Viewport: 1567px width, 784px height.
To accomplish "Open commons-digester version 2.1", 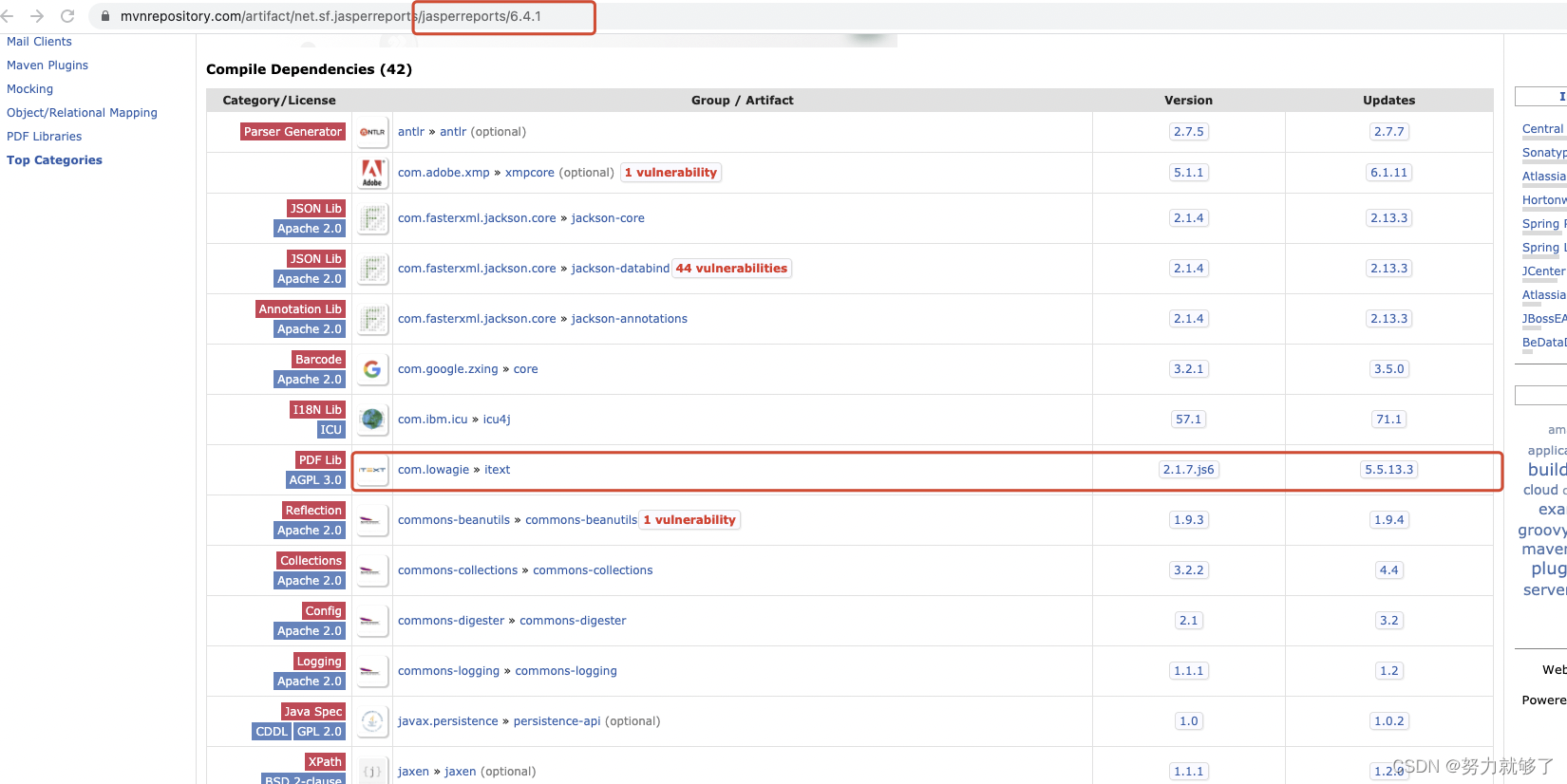I will tap(1189, 621).
